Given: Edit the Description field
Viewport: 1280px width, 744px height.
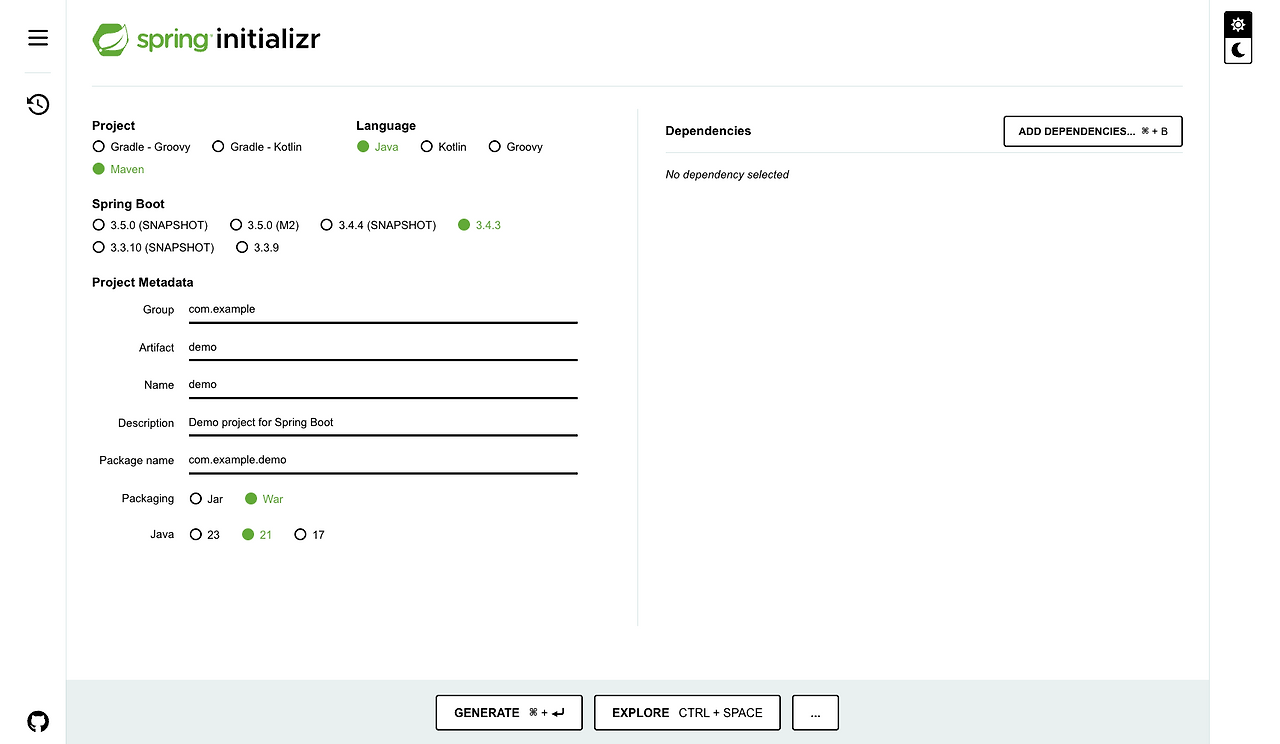Looking at the screenshot, I should (383, 423).
